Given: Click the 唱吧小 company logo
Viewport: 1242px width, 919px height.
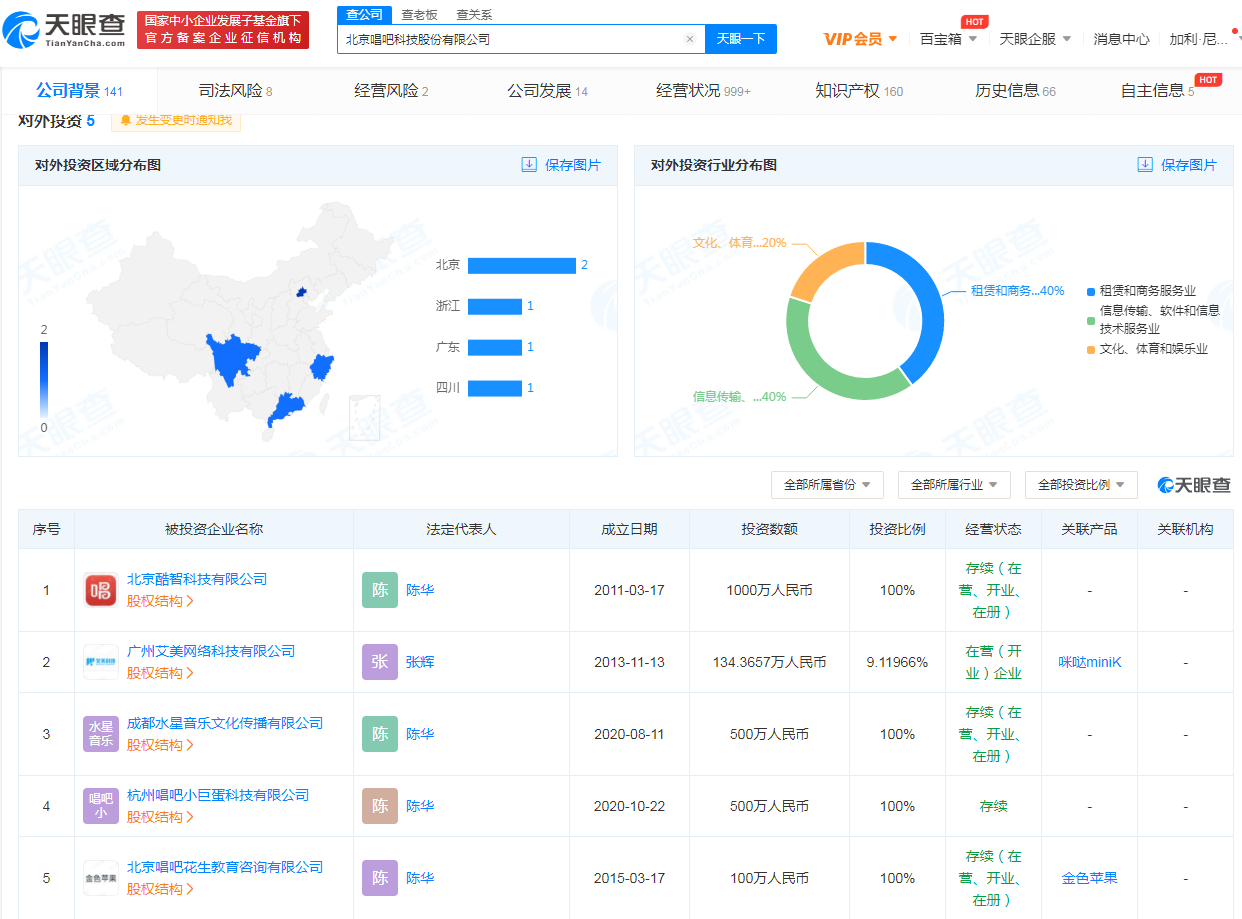Looking at the screenshot, I should [101, 806].
